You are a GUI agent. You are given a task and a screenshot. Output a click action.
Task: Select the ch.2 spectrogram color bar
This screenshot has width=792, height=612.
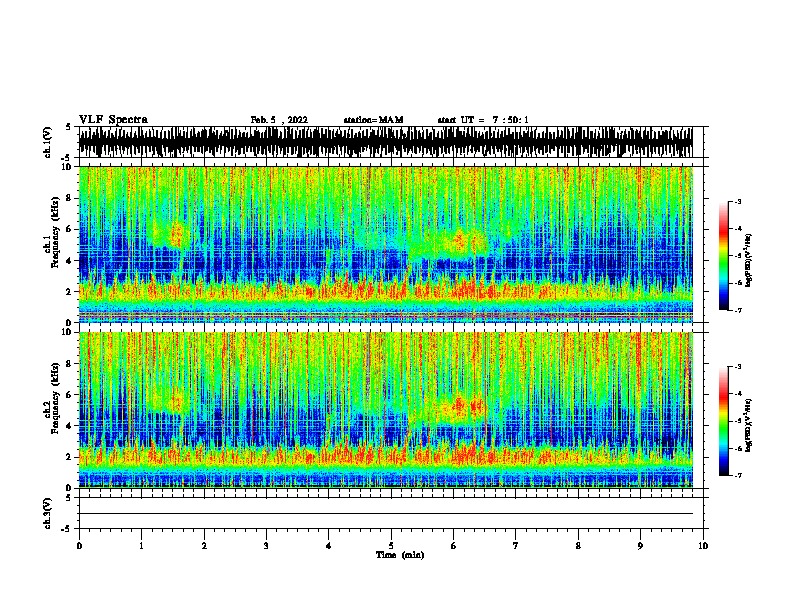[723, 421]
